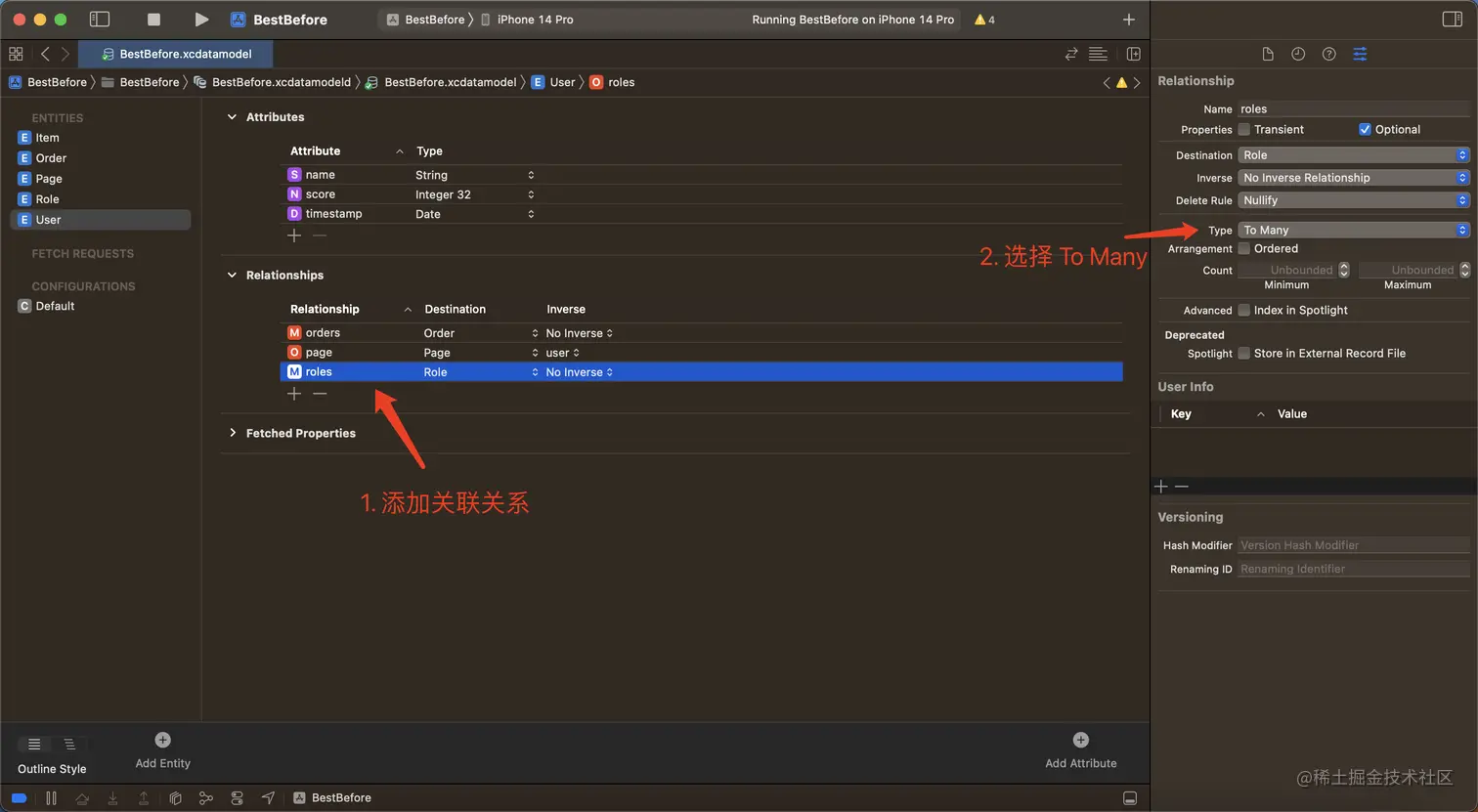Open the History inspector tab

1297,54
